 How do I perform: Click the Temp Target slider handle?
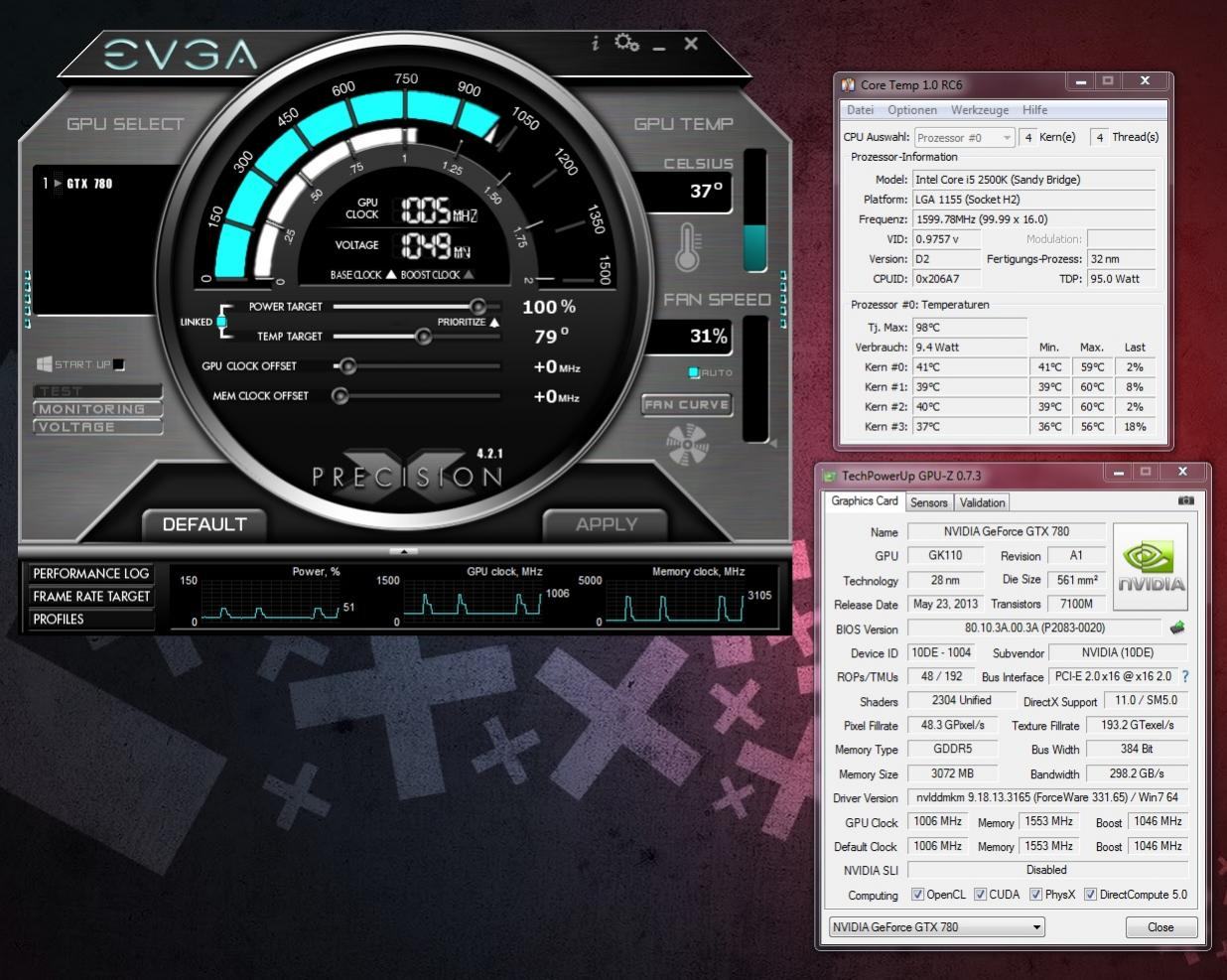[x=423, y=337]
